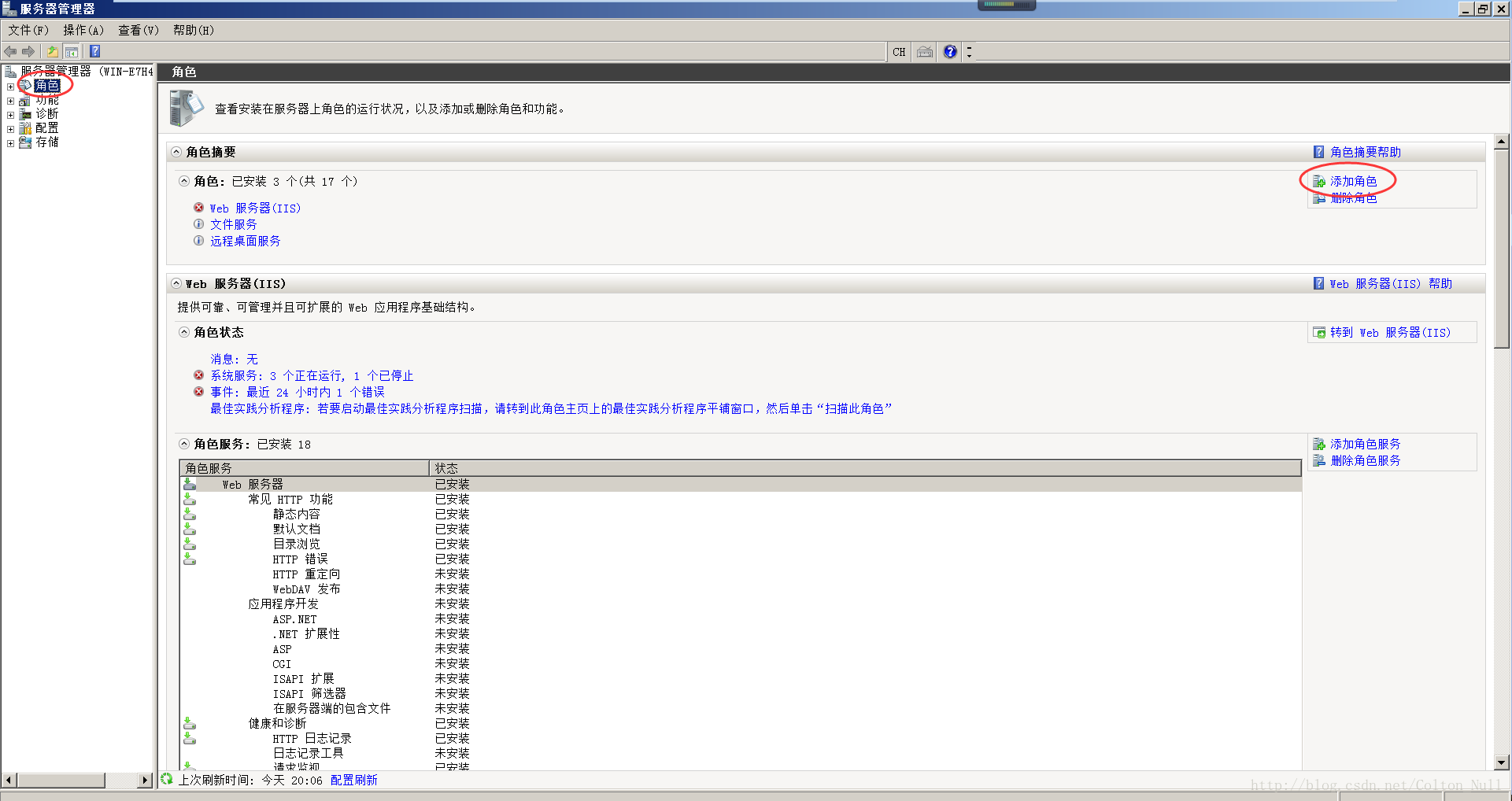Click the 添加角色服务 link

point(1365,444)
